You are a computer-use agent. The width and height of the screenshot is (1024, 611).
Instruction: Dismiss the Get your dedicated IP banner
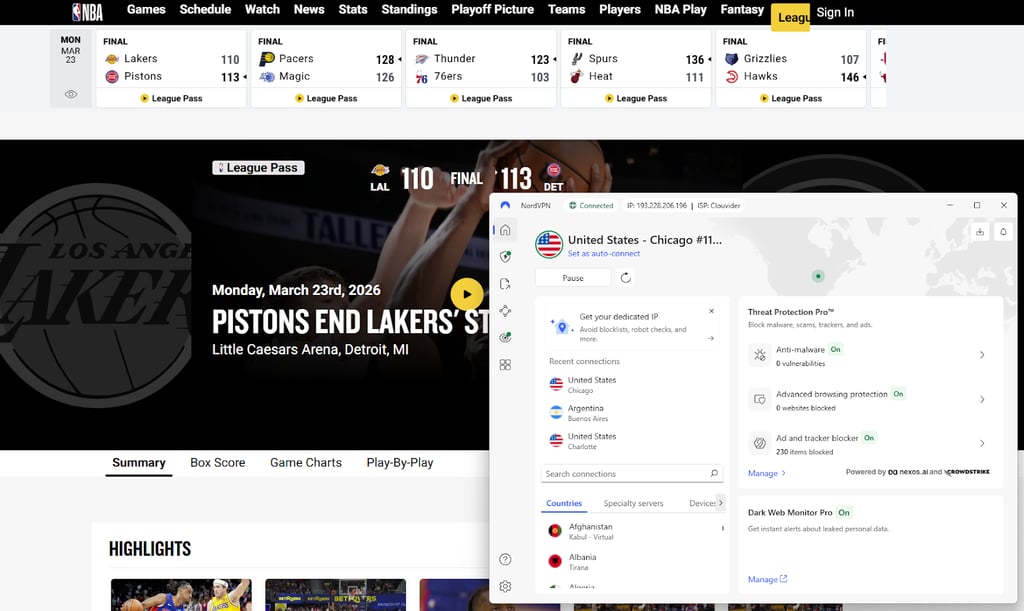coord(711,311)
